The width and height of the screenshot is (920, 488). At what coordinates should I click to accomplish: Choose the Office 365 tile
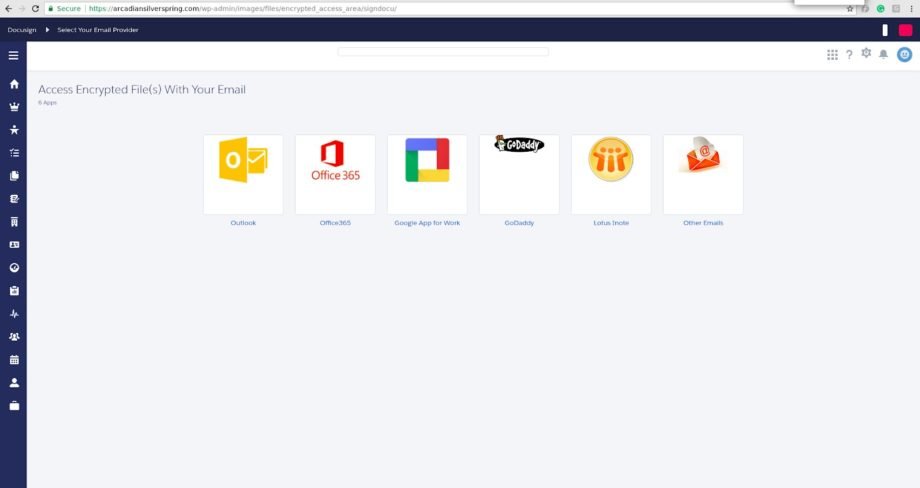pyautogui.click(x=335, y=174)
